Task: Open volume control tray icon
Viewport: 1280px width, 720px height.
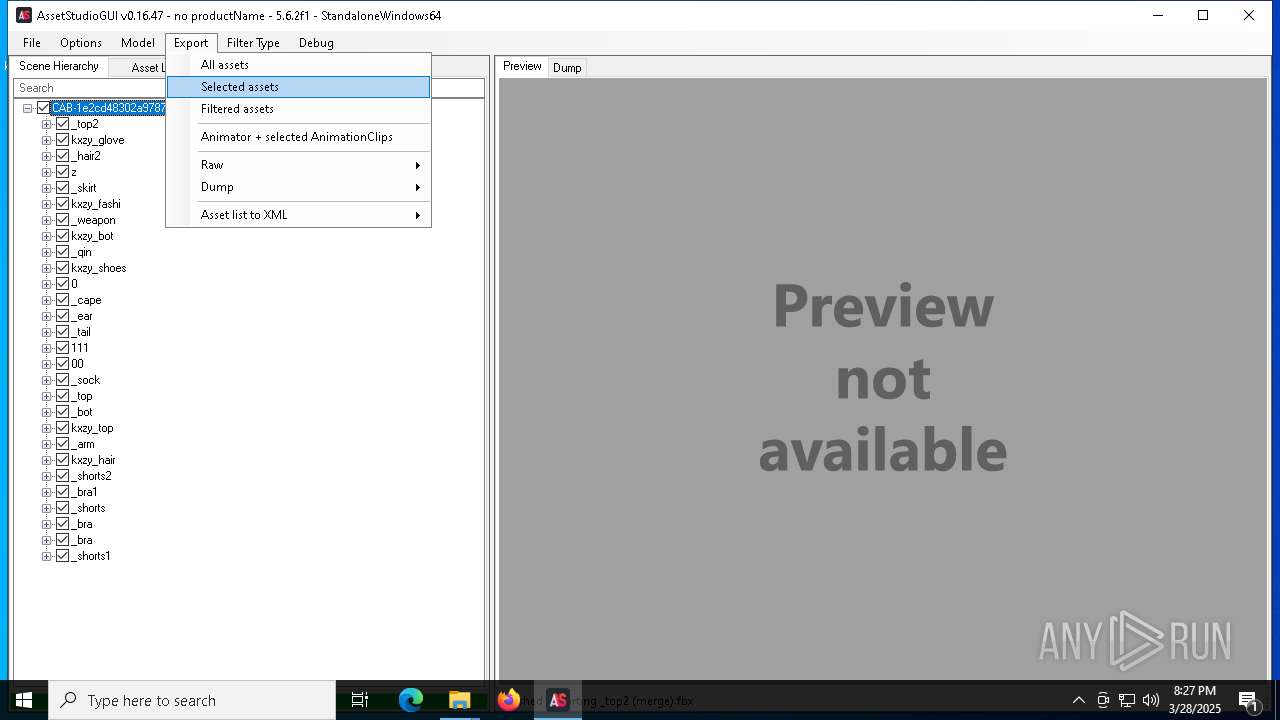Action: pos(1151,700)
